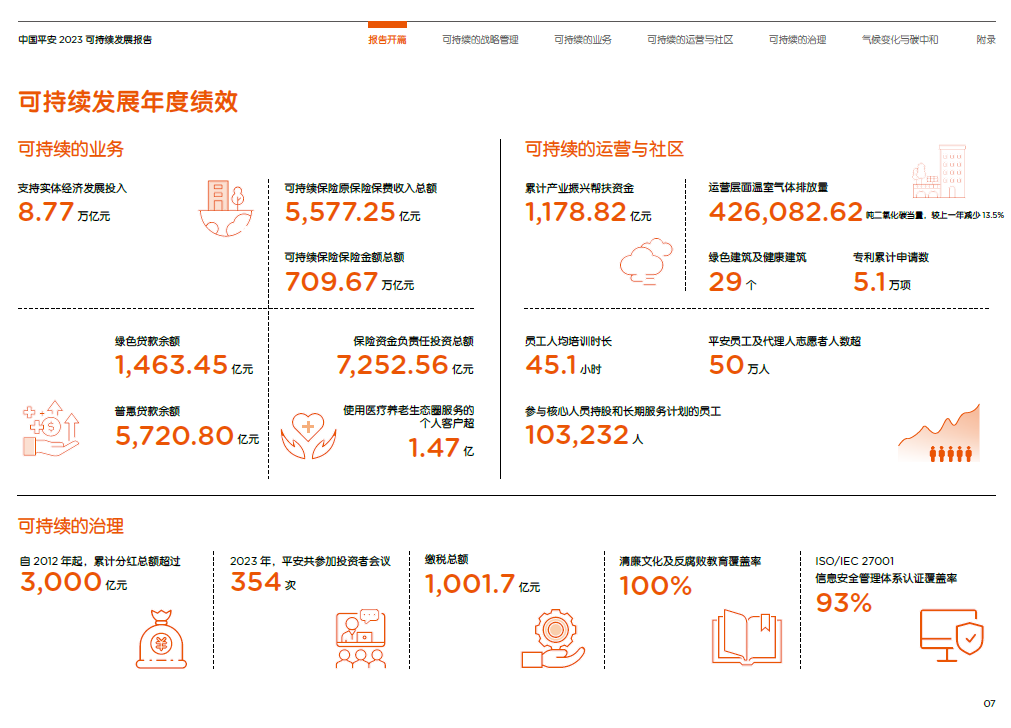Open the 气候变化与碳中和 tab

(x=899, y=40)
